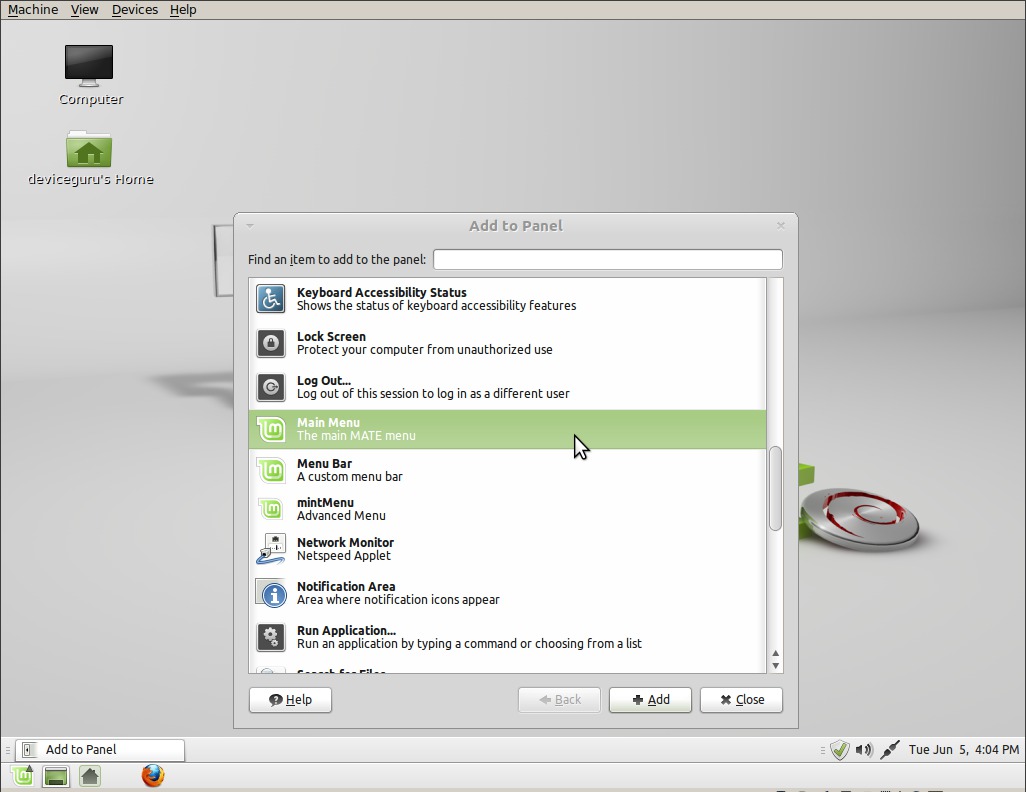
Task: Select the highlighted Main Menu text
Action: coord(356,429)
